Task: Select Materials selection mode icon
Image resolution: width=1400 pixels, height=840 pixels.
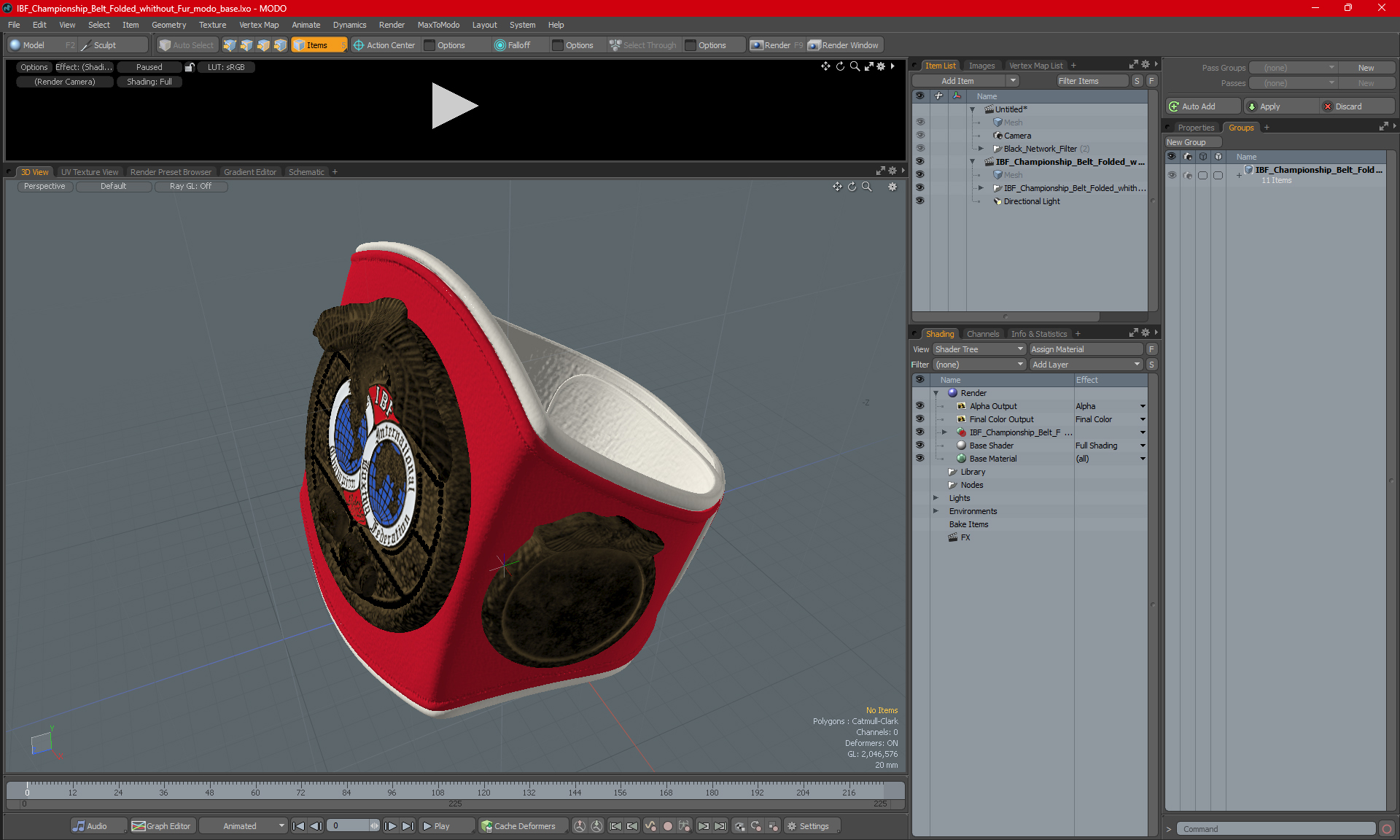Action: (x=280, y=45)
